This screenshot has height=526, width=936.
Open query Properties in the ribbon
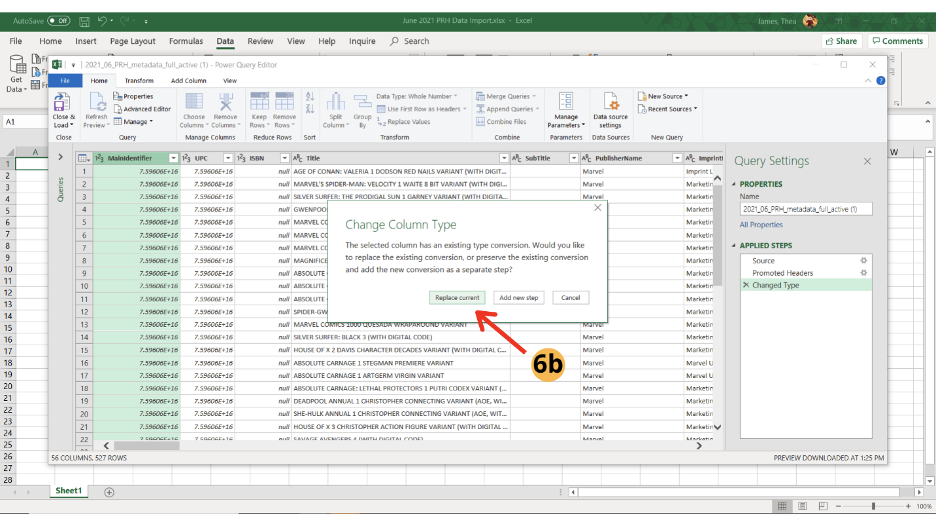(x=133, y=96)
